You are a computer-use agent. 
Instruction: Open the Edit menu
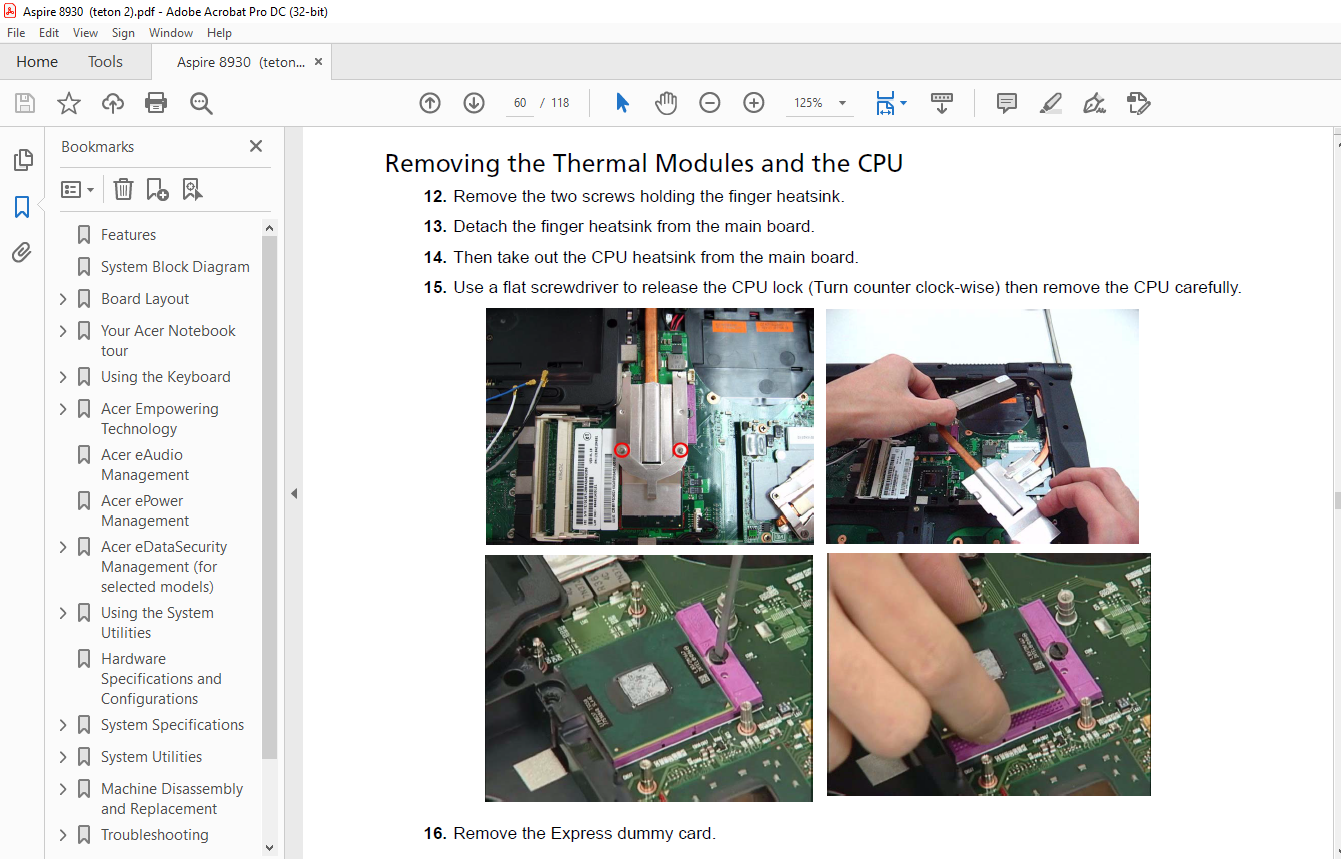tap(49, 33)
